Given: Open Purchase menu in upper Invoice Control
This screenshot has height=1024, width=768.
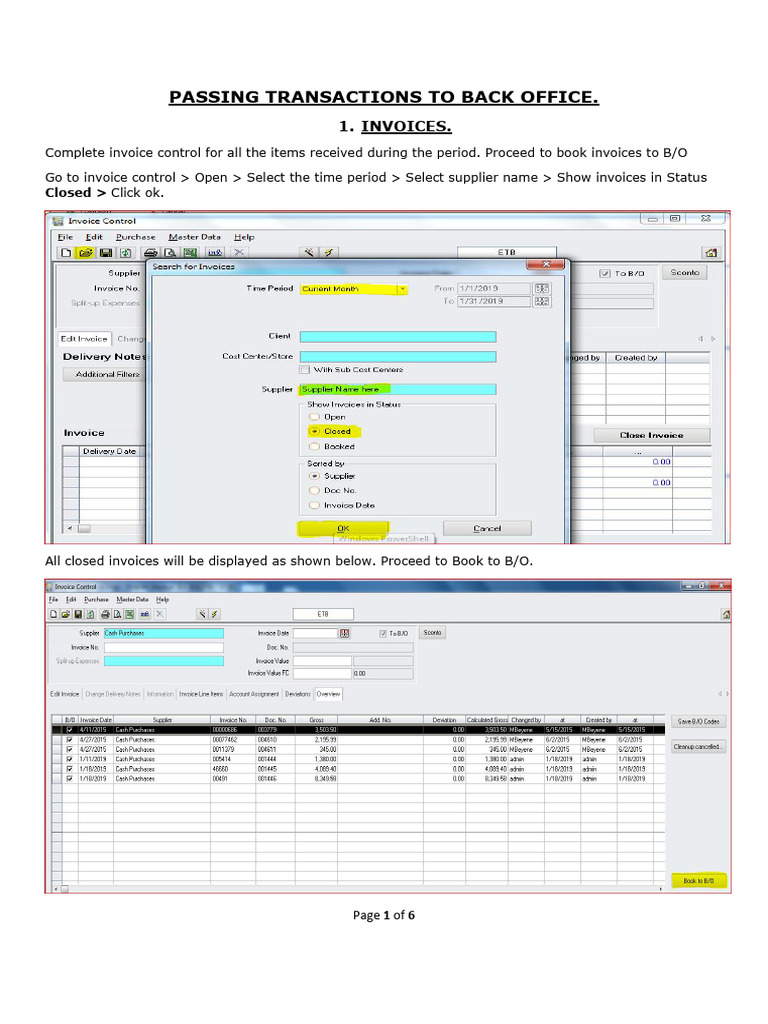Looking at the screenshot, I should [x=136, y=237].
